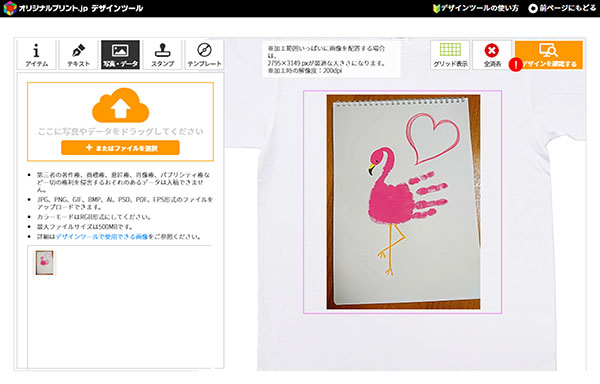Click the 全消去 clear-all button
Screen dimensions: 600x384
492,55
